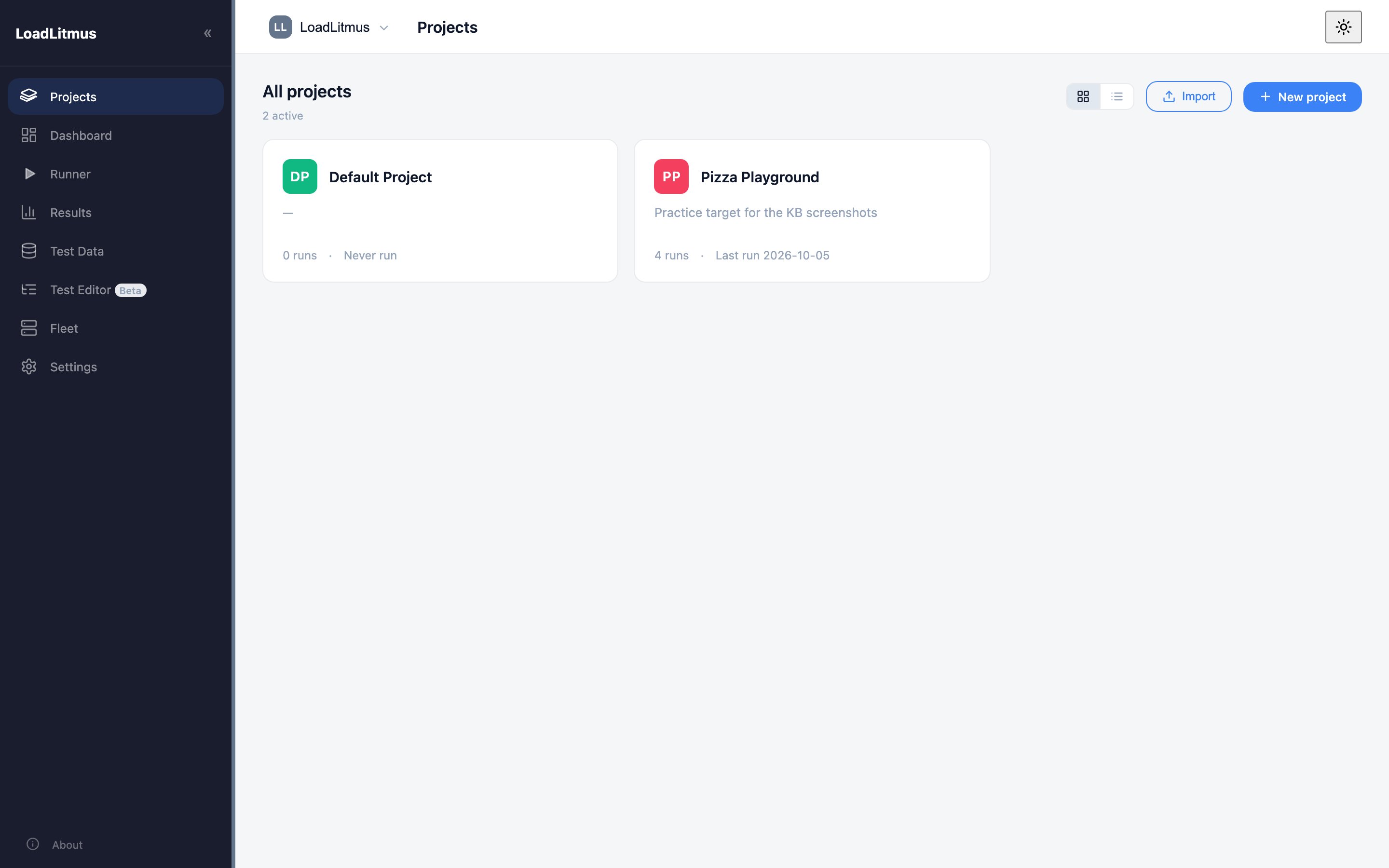The height and width of the screenshot is (868, 1389).
Task: Open the Test Data section
Action: point(115,251)
